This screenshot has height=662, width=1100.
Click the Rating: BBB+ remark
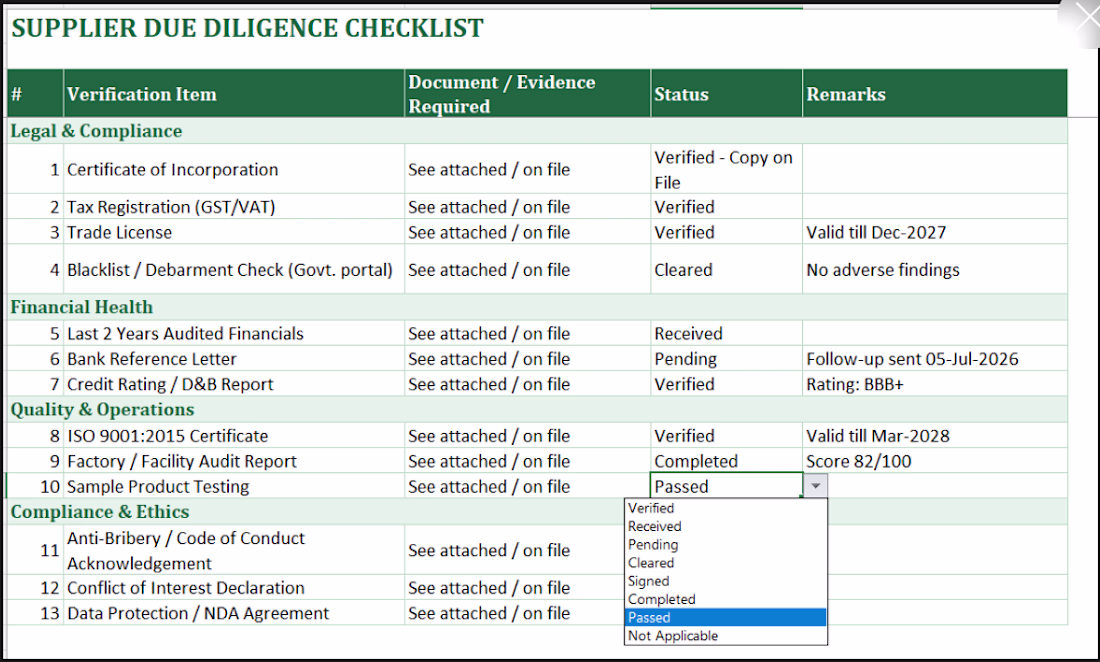point(935,384)
